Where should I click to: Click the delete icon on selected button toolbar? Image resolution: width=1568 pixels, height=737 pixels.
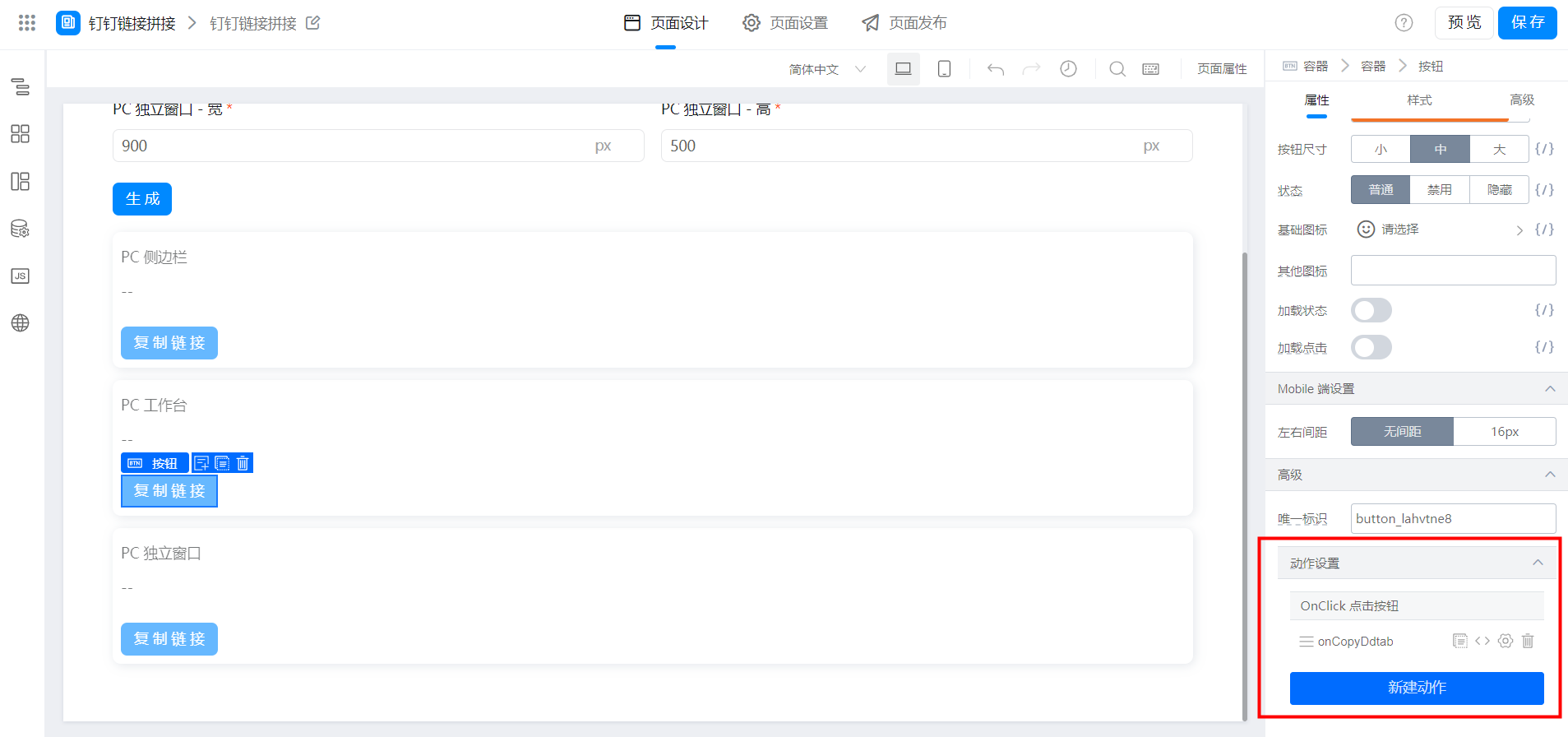click(243, 463)
